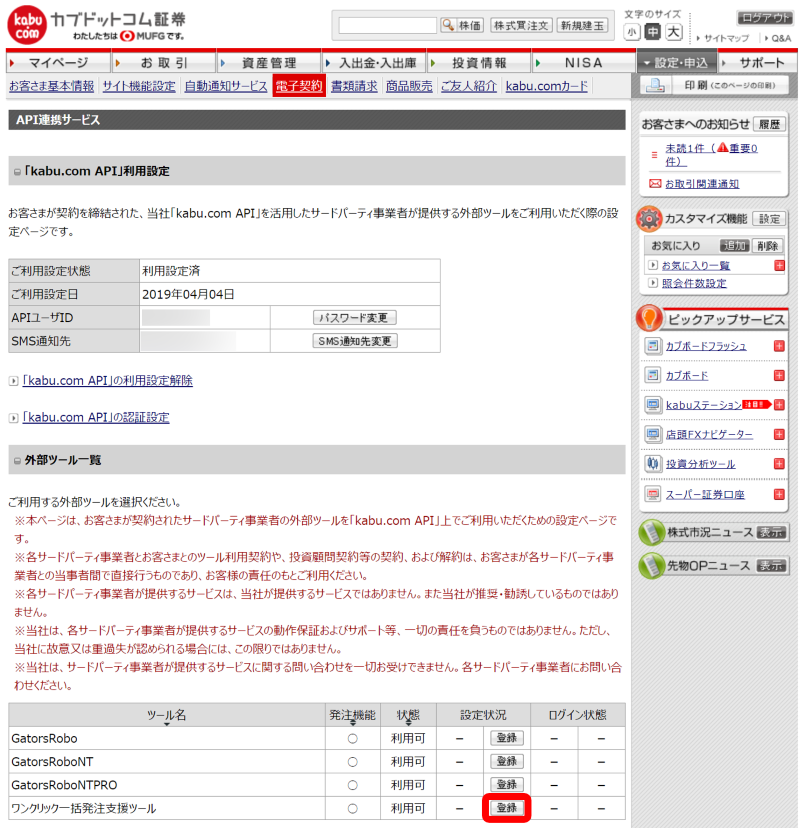Register GatorsRoboNTPRO with its 登録 button
The width and height of the screenshot is (800, 828).
pos(506,785)
